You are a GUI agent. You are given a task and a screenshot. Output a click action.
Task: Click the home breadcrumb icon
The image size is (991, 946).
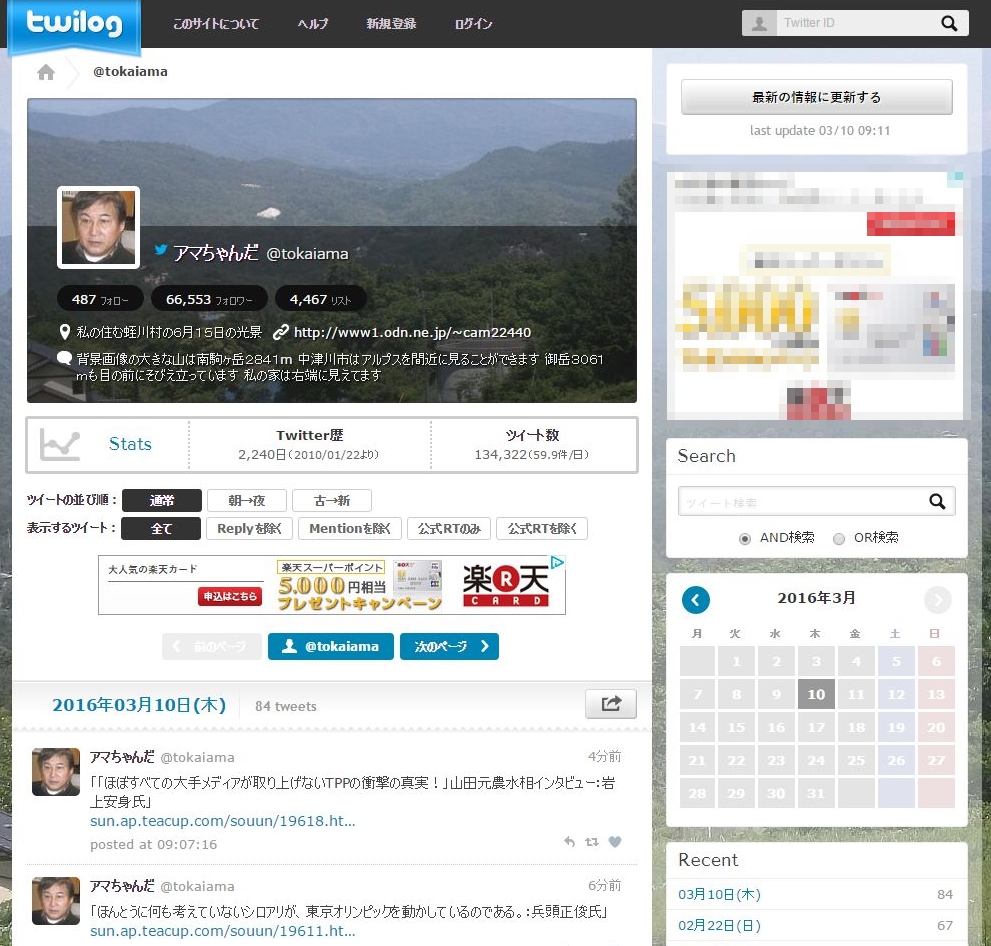point(44,71)
